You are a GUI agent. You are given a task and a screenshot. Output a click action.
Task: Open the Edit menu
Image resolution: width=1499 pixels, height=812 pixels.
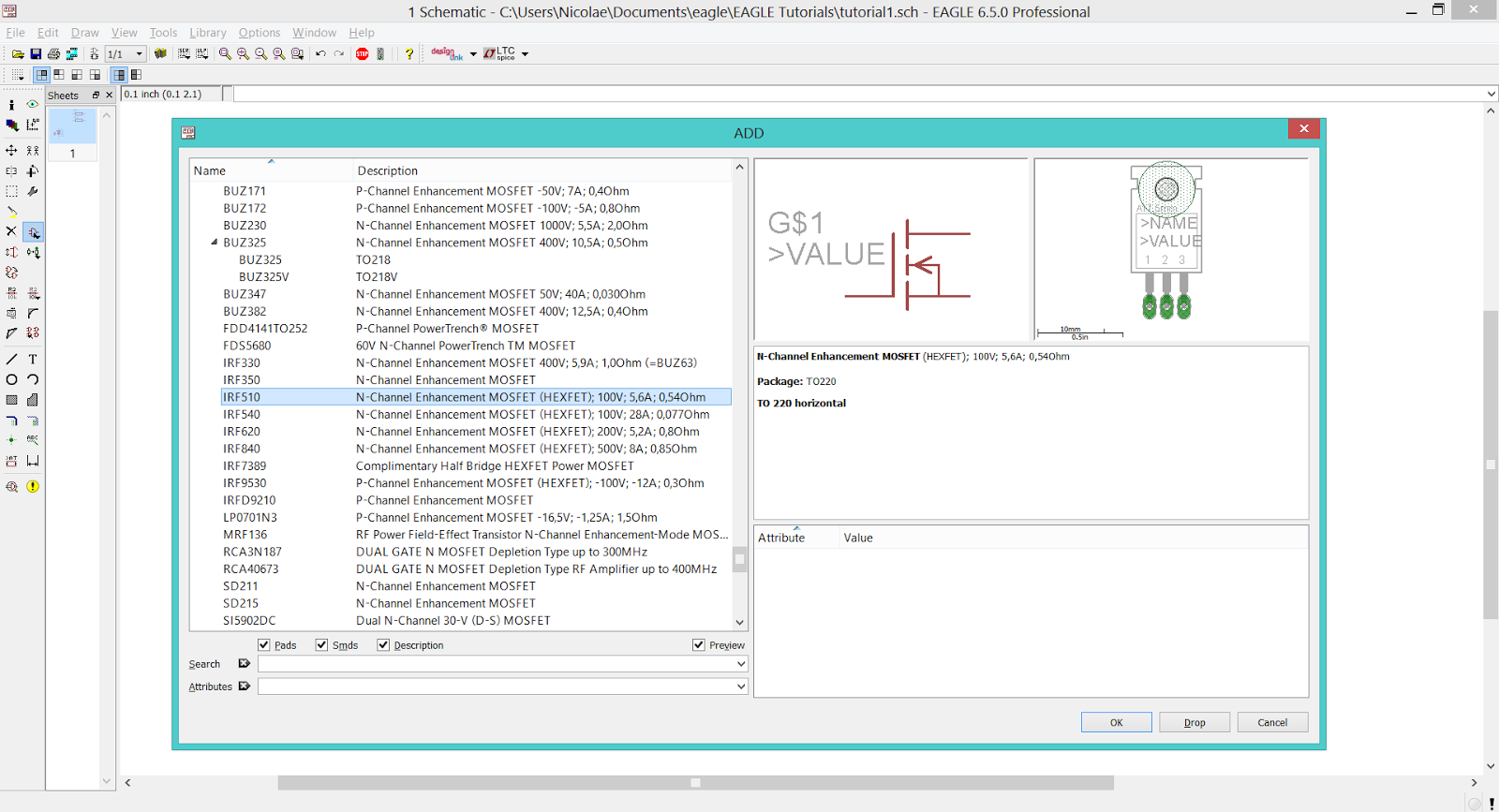point(48,33)
